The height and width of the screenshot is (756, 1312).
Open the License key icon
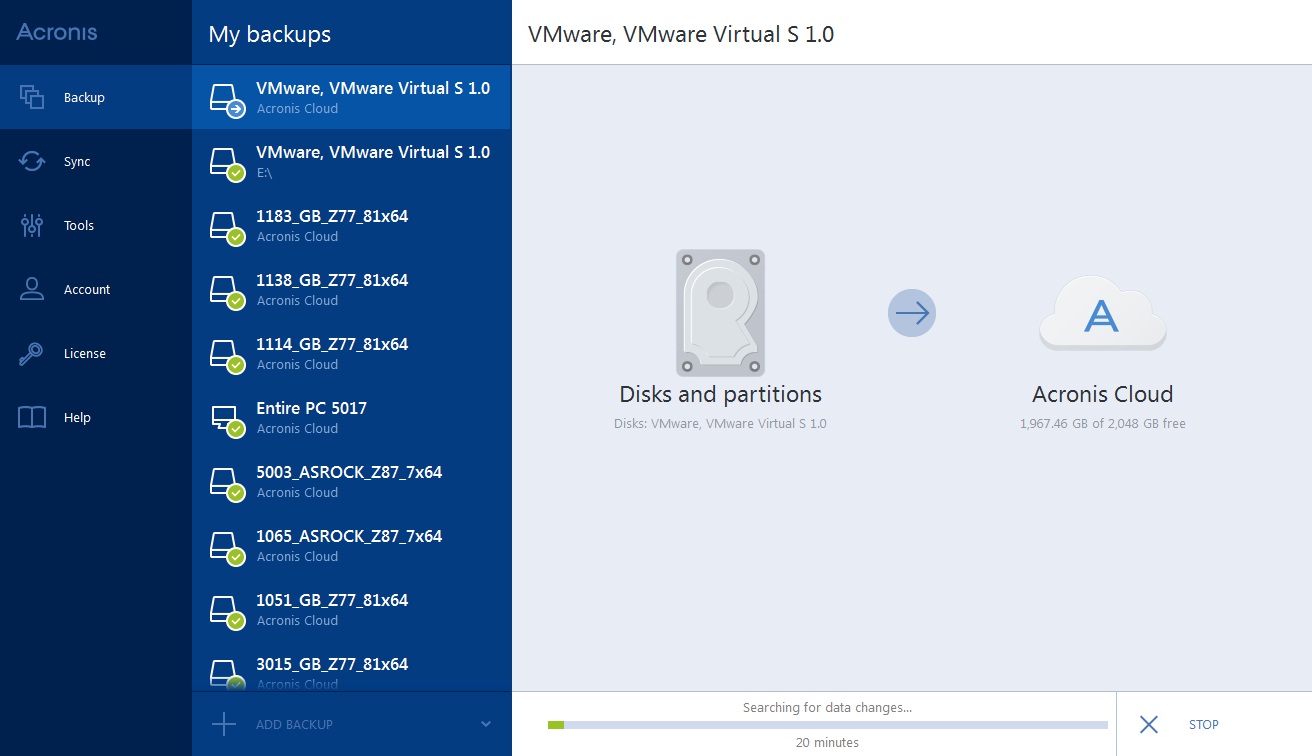[32, 353]
